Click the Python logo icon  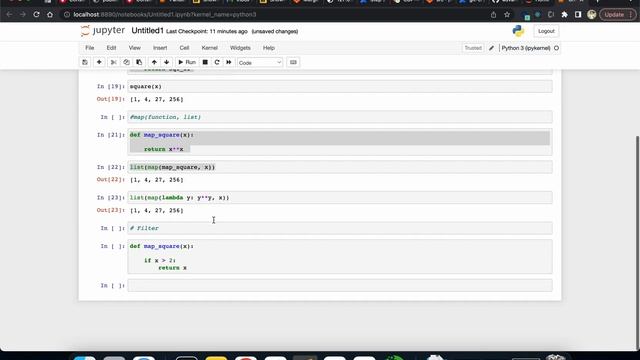click(x=518, y=31)
